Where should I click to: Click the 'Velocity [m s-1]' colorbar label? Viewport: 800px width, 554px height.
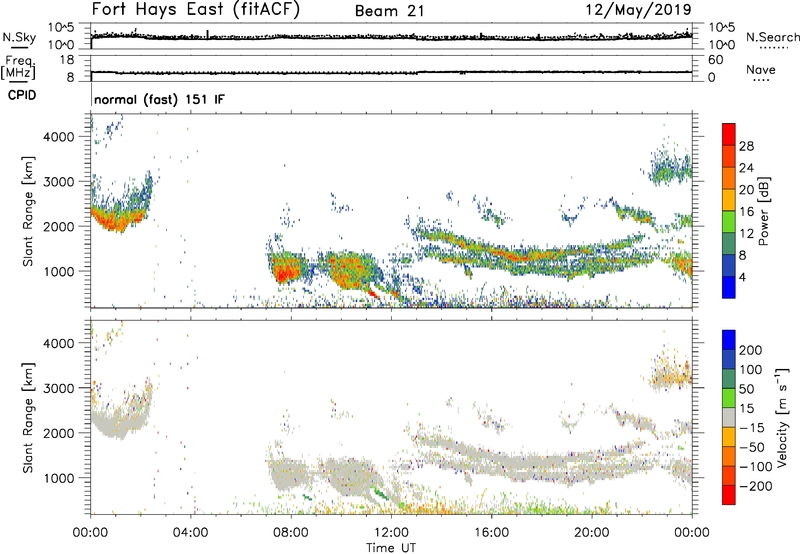[782, 417]
